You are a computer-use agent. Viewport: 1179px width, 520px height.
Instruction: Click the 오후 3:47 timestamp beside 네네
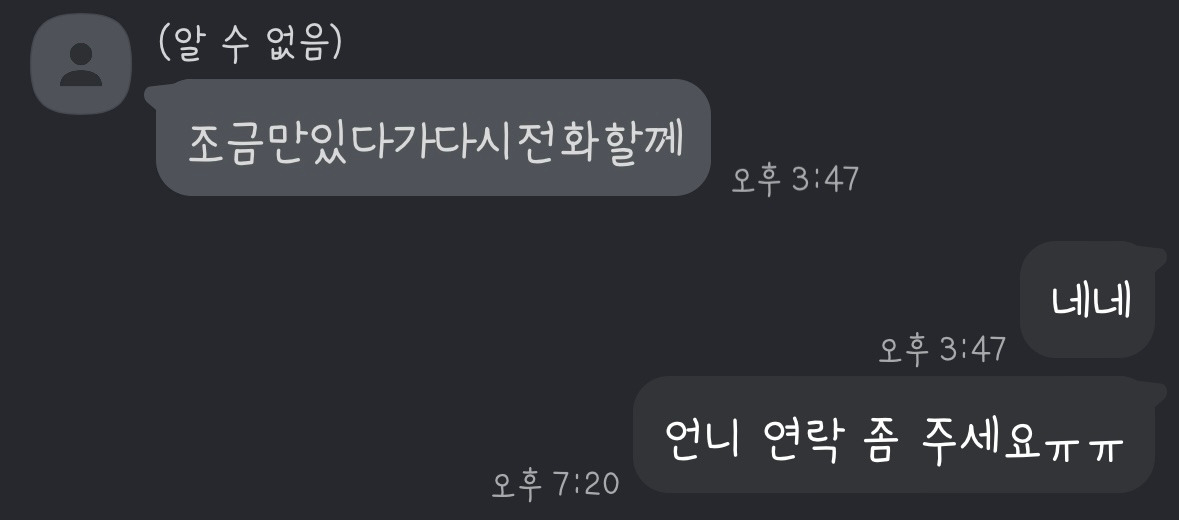[x=942, y=349]
